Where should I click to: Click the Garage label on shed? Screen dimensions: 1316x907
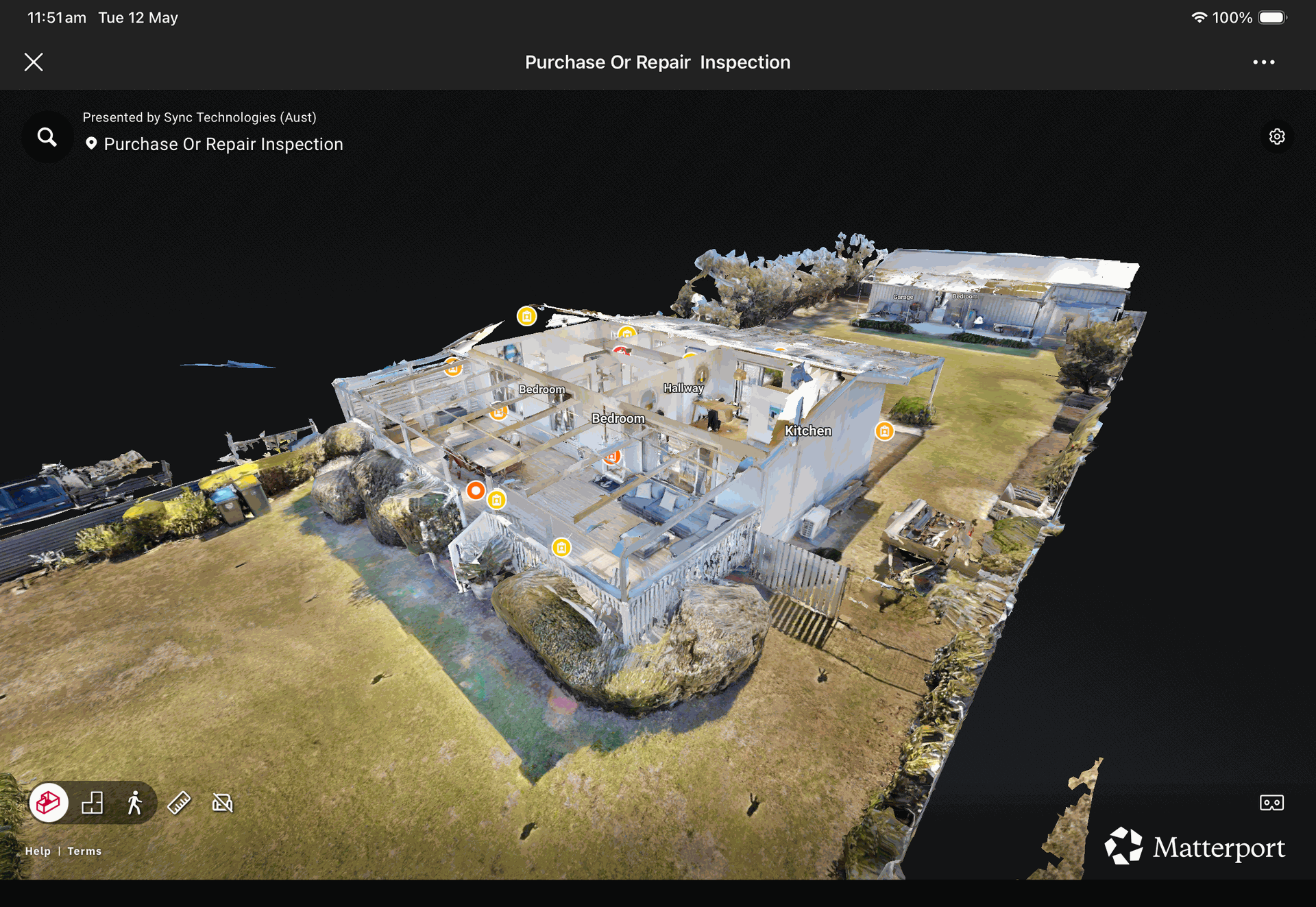click(x=903, y=297)
